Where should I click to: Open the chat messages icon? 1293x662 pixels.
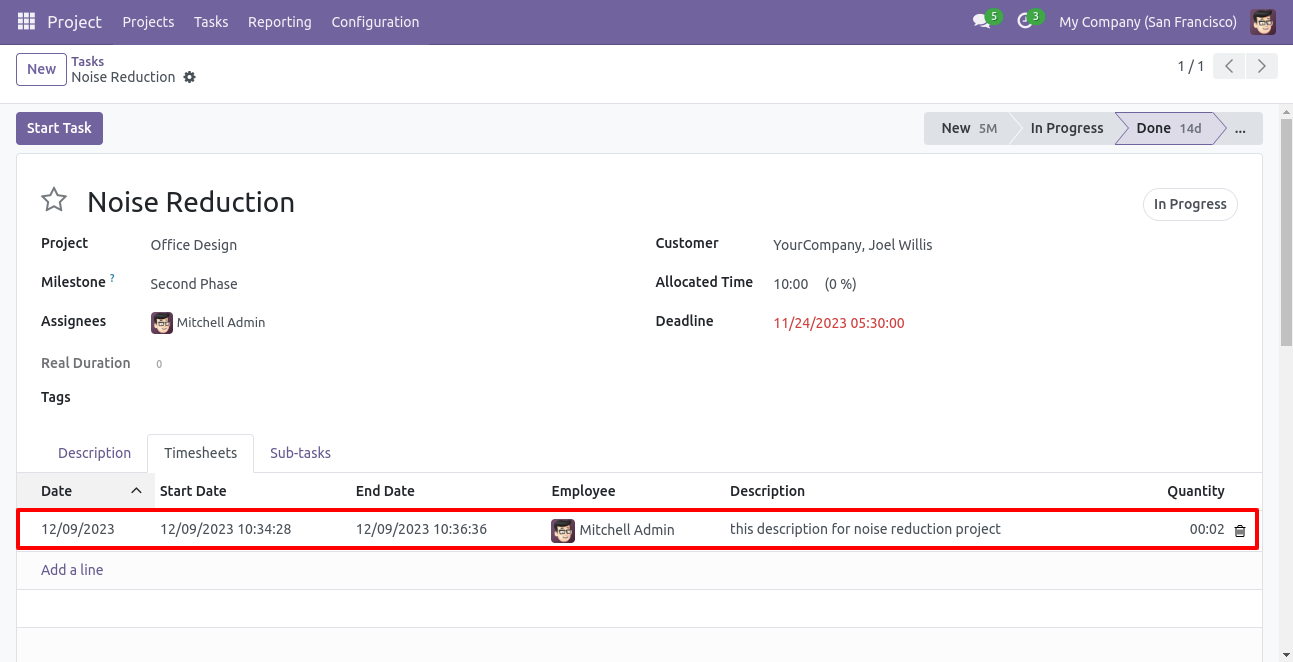click(981, 22)
